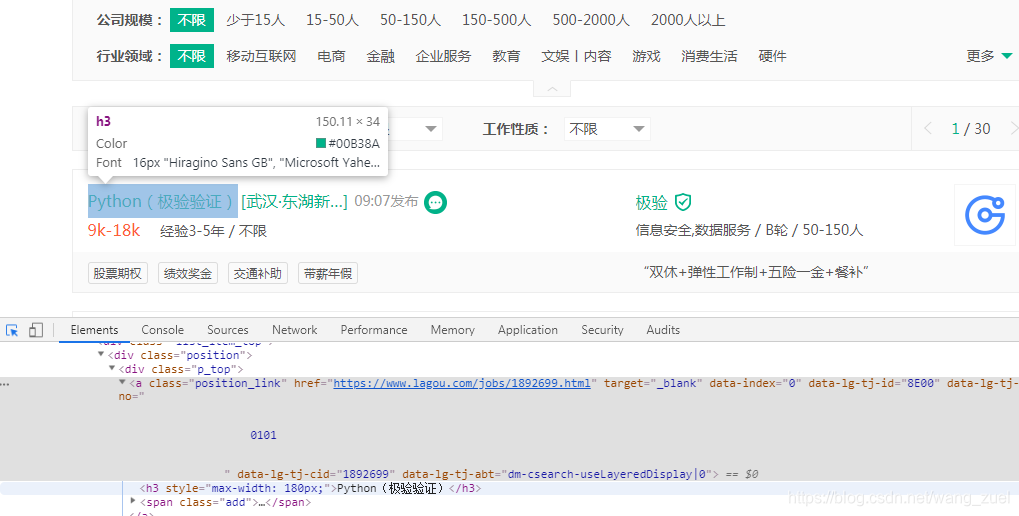Click the #00B38A color swatch in tooltip
Viewport: 1019px width, 516px height.
tap(321, 144)
